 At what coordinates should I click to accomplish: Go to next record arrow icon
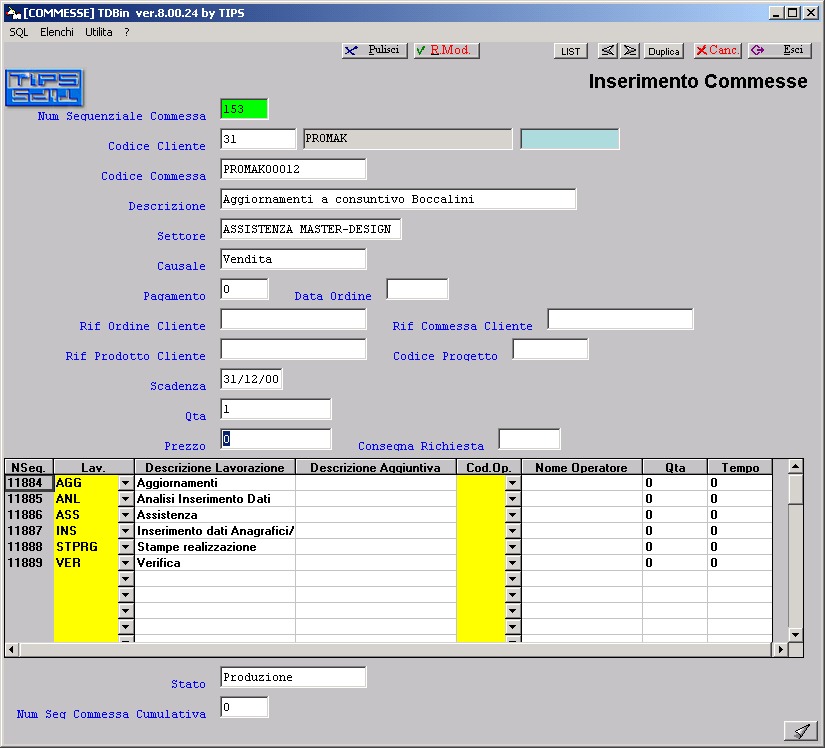tap(629, 51)
